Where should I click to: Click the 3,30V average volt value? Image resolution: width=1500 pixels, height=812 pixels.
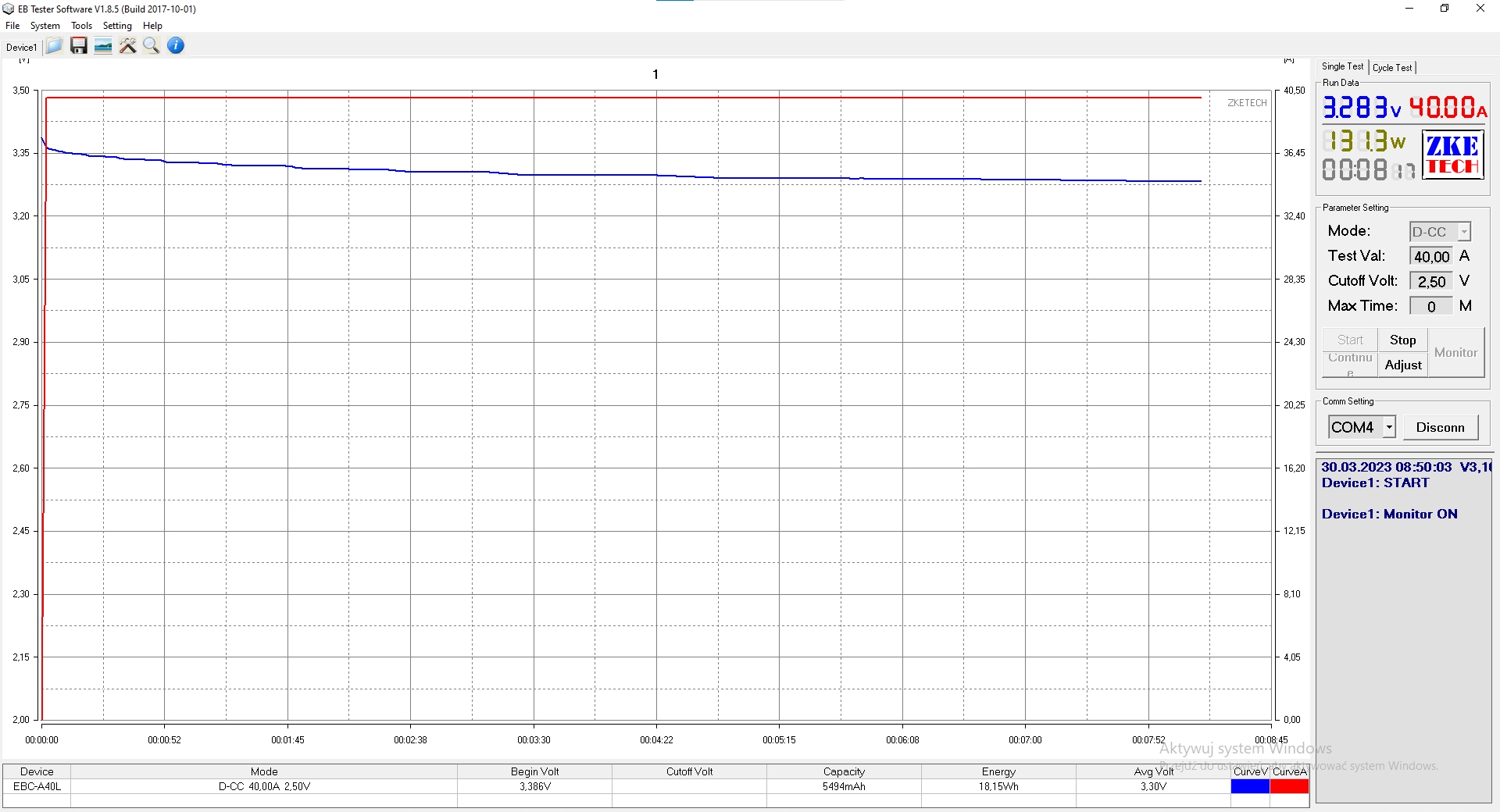click(1153, 786)
